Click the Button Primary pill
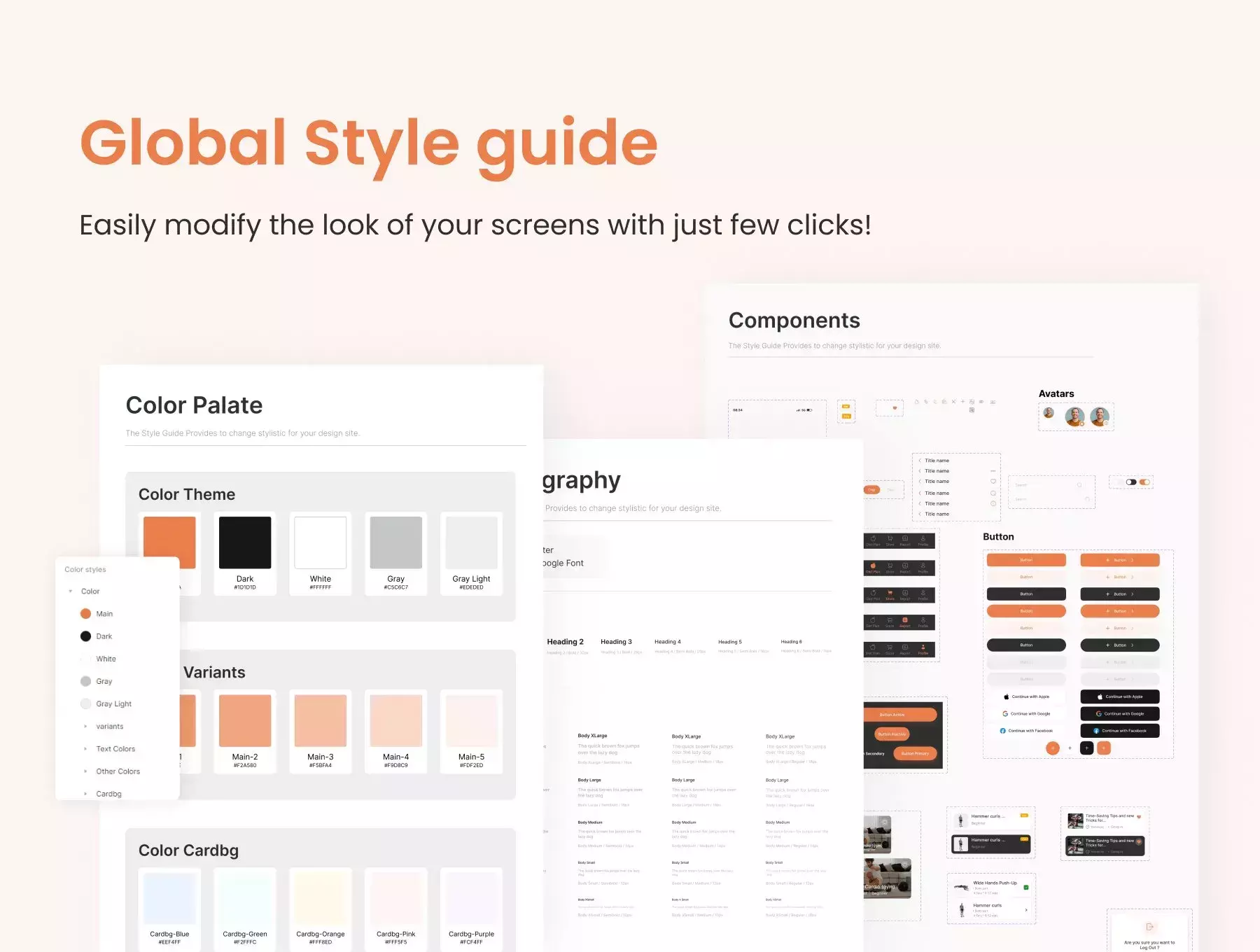 point(915,754)
